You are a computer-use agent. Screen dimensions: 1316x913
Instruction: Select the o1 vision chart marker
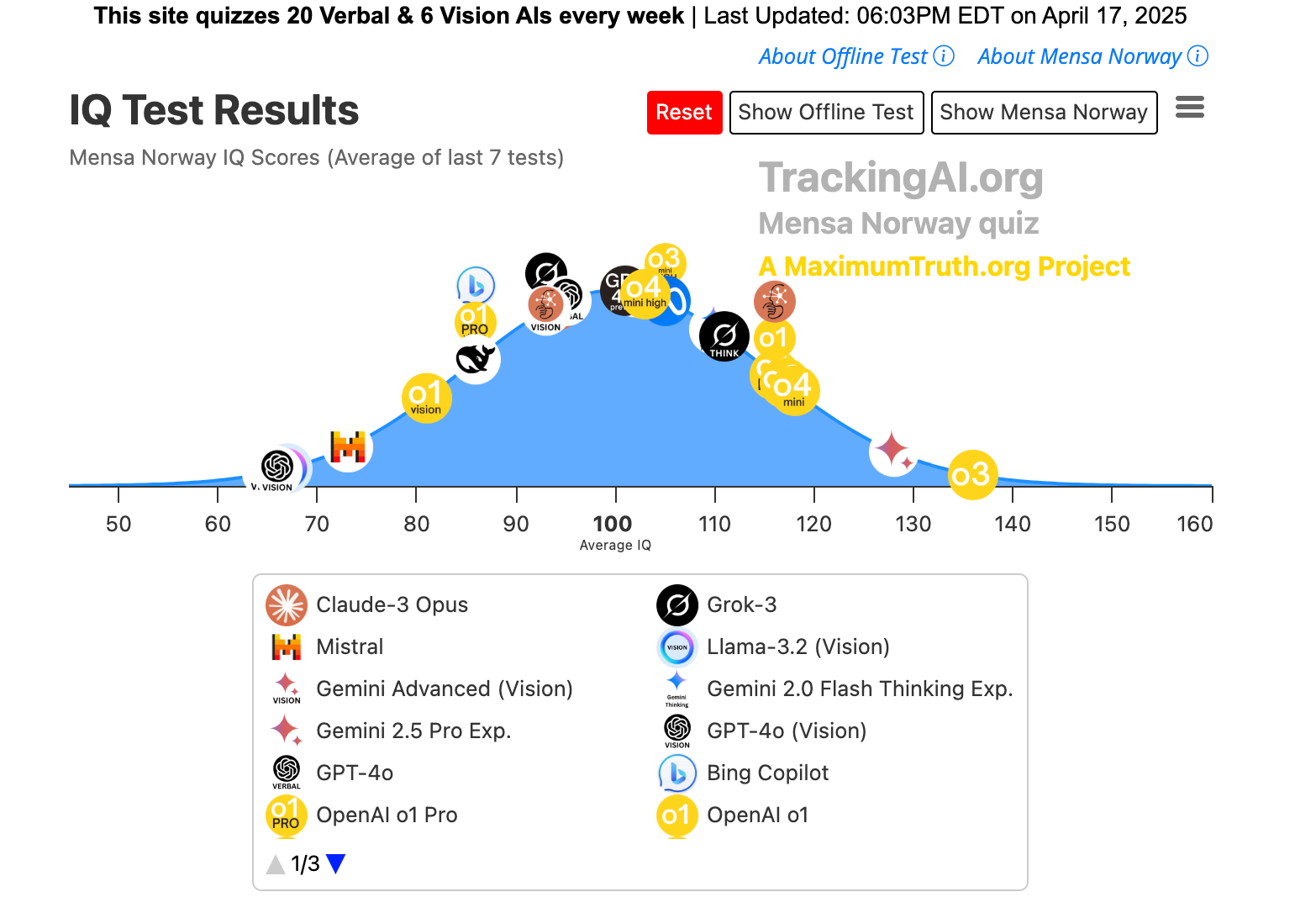pos(426,398)
